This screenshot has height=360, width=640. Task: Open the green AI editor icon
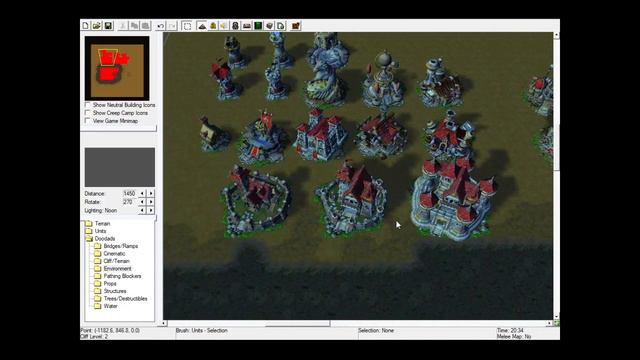point(258,26)
